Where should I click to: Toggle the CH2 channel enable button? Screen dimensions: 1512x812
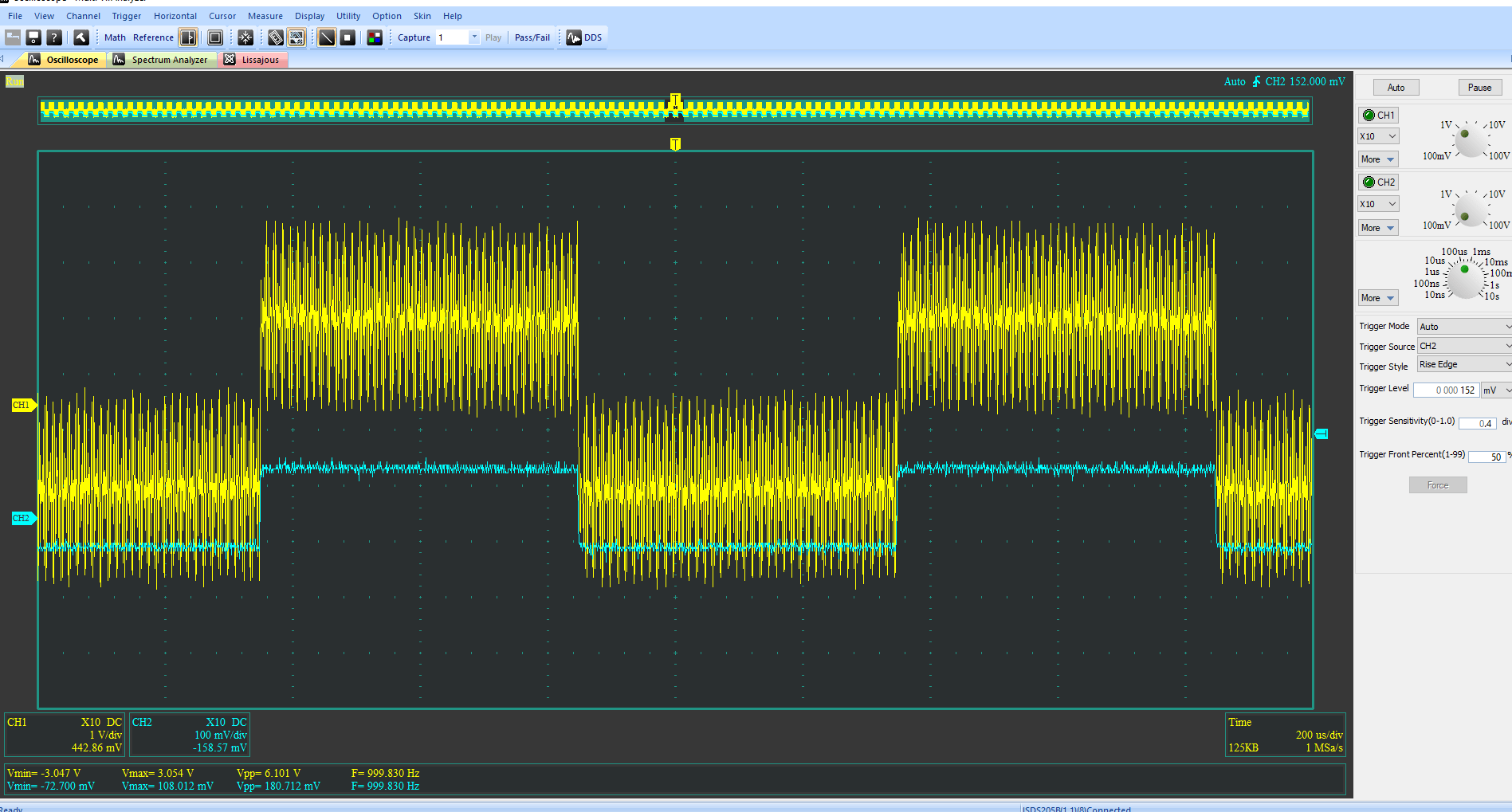(x=1378, y=182)
